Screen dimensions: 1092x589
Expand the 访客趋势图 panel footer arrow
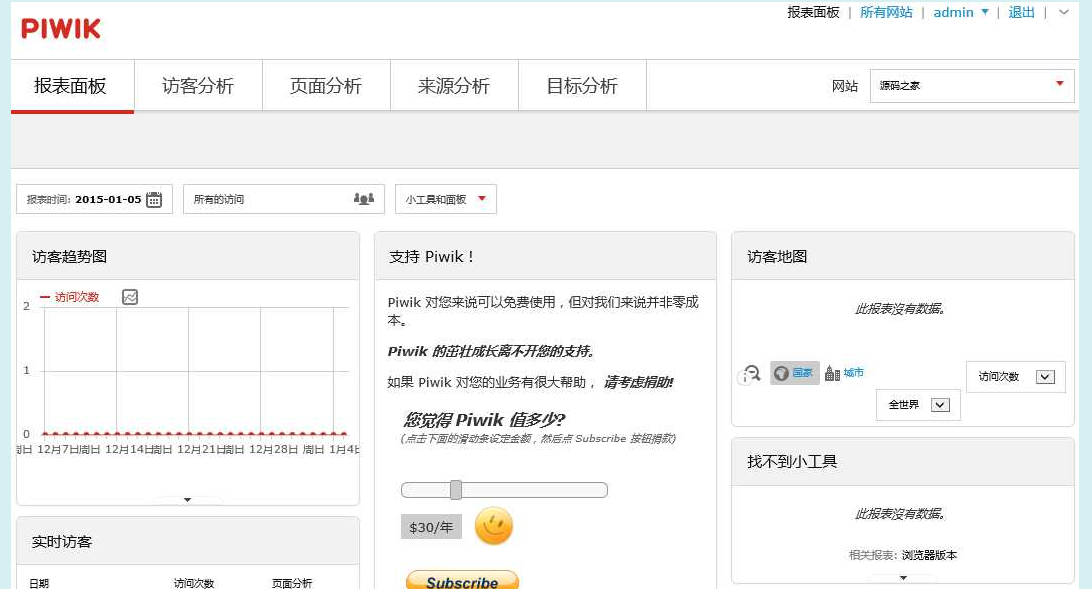[x=187, y=499]
